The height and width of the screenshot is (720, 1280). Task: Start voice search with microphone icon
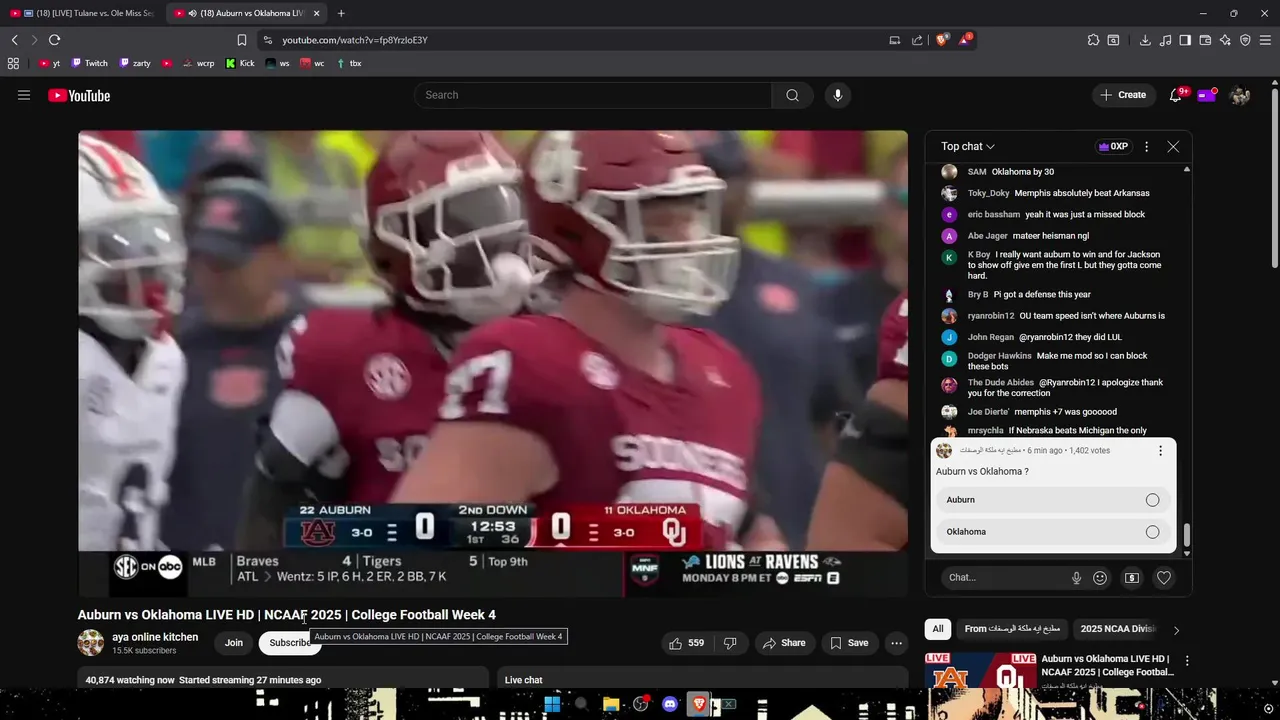click(838, 95)
